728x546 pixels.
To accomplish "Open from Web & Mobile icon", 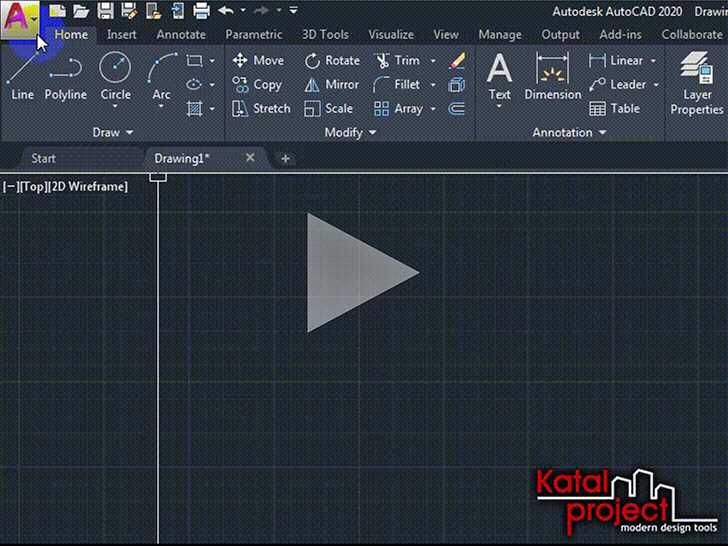I will click(153, 11).
